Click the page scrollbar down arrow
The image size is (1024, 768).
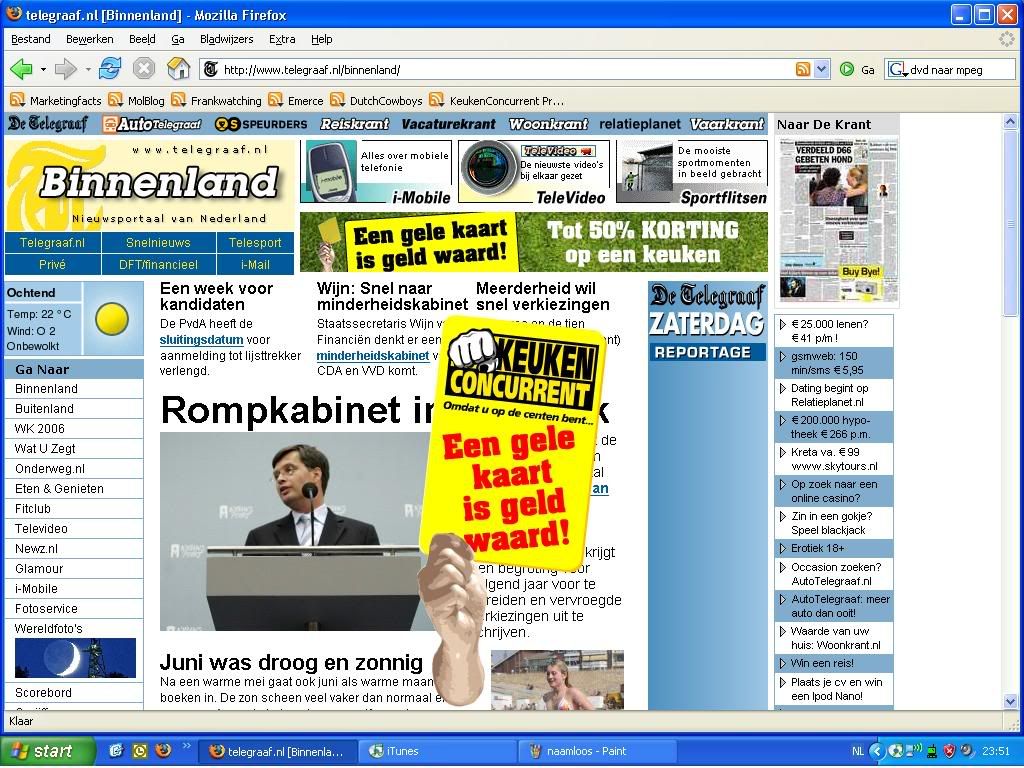click(1010, 701)
